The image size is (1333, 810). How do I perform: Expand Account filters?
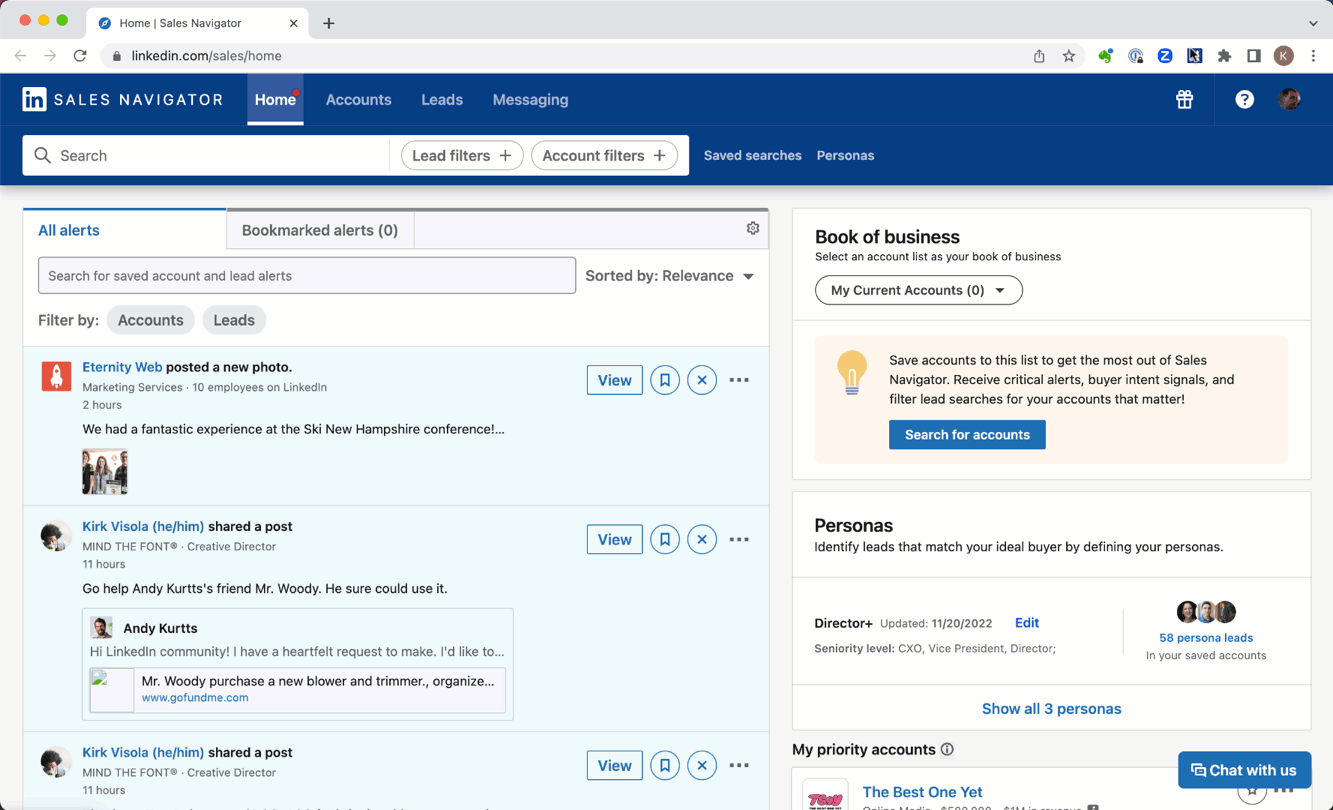[604, 155]
